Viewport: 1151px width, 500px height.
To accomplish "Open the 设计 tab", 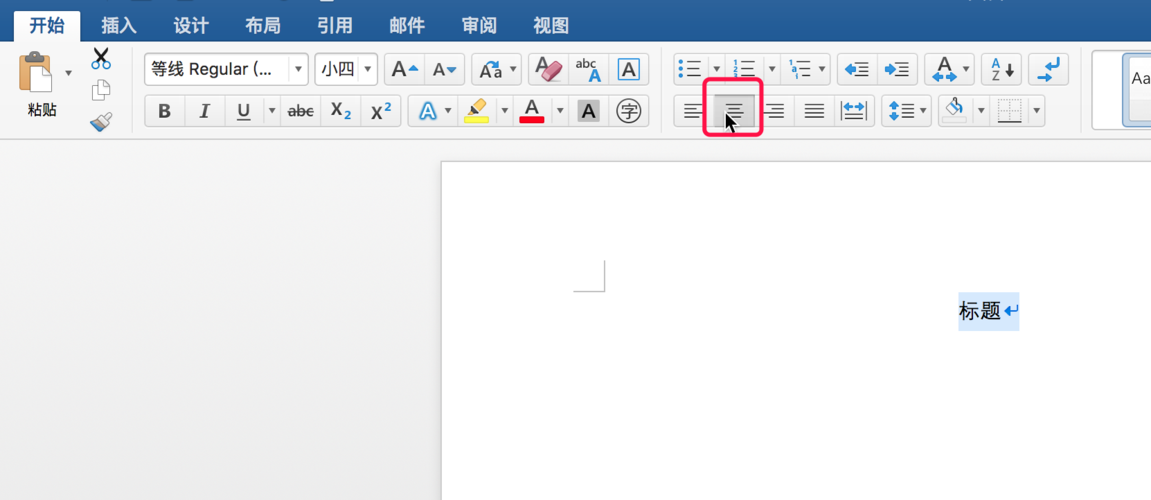I will click(191, 26).
